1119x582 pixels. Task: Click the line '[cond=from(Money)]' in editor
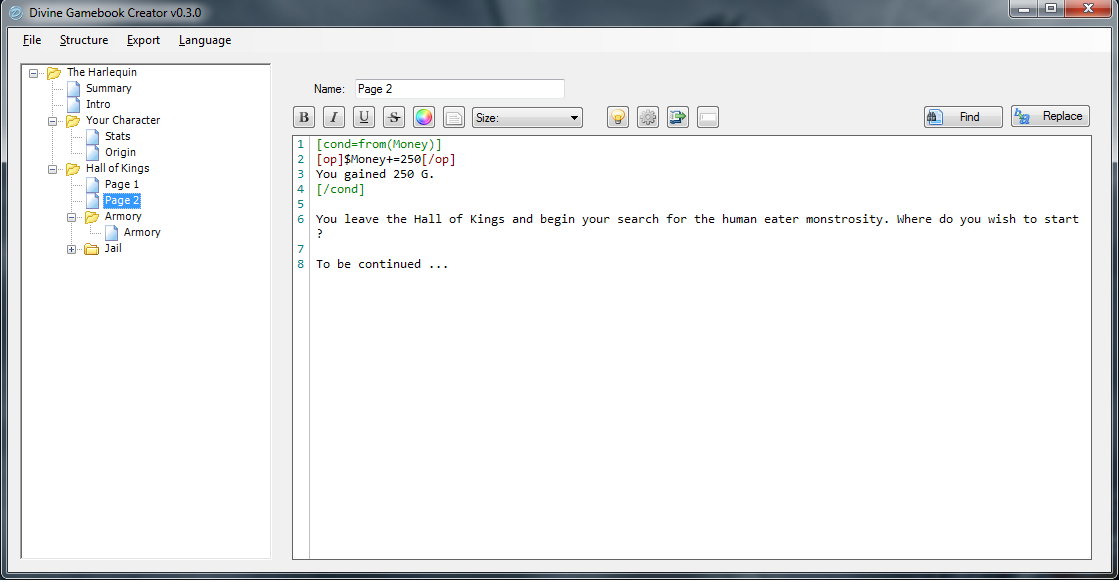tap(379, 144)
